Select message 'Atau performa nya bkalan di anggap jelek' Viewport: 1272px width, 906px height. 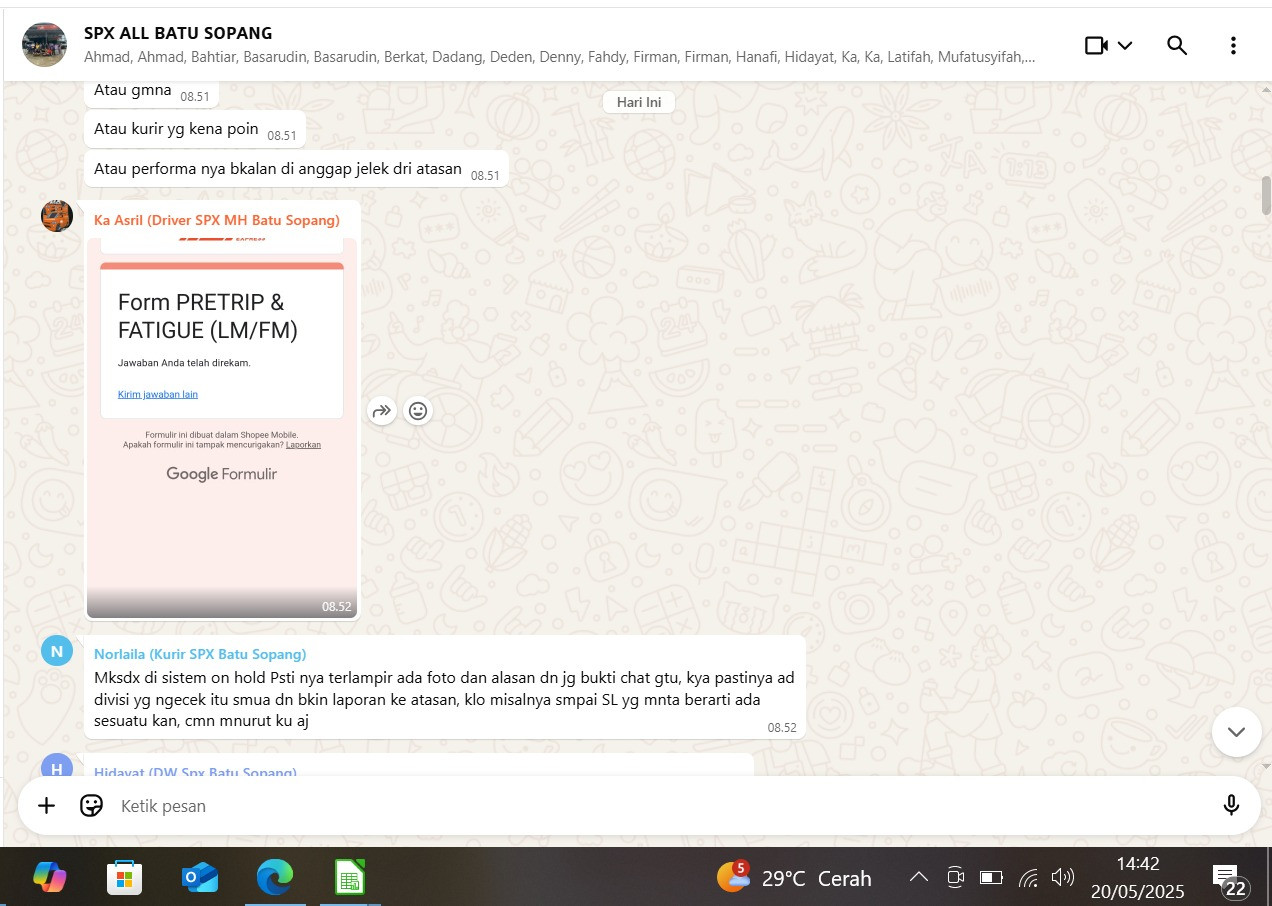pos(296,170)
